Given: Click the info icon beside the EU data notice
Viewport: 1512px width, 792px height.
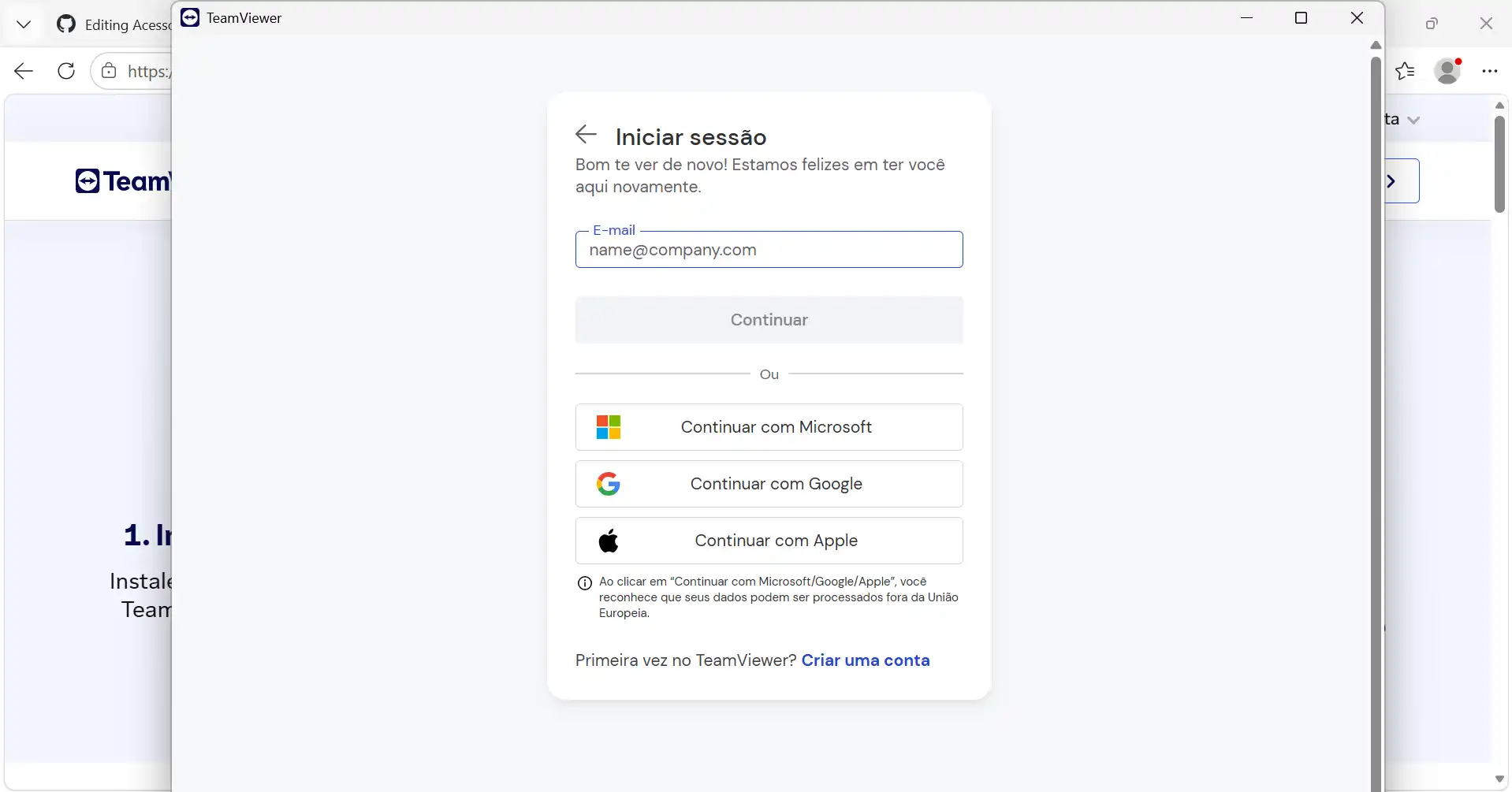Looking at the screenshot, I should (585, 583).
